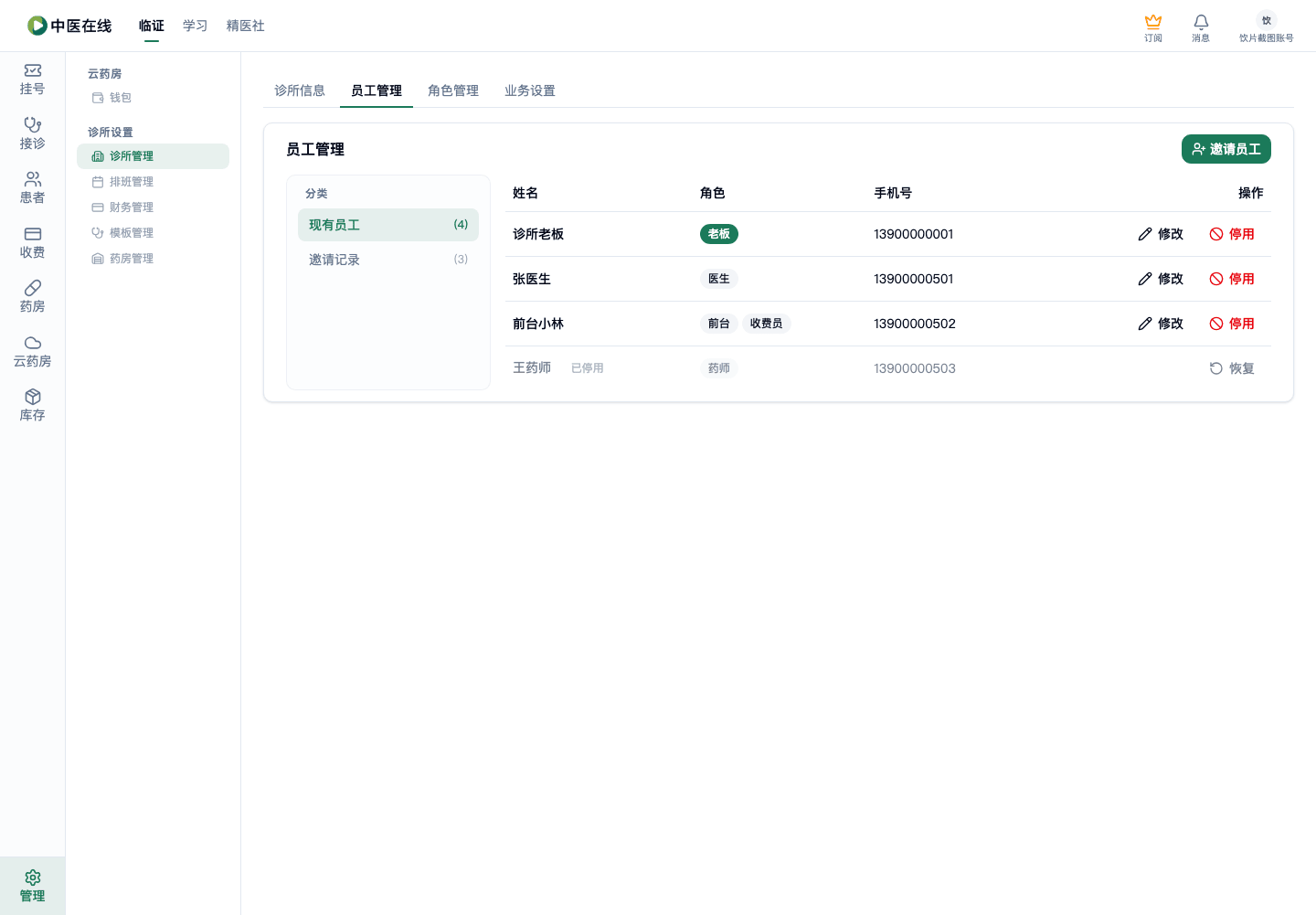Select the 管理 gear at sidebar bottom
The width and height of the screenshot is (1316, 915).
tap(33, 886)
